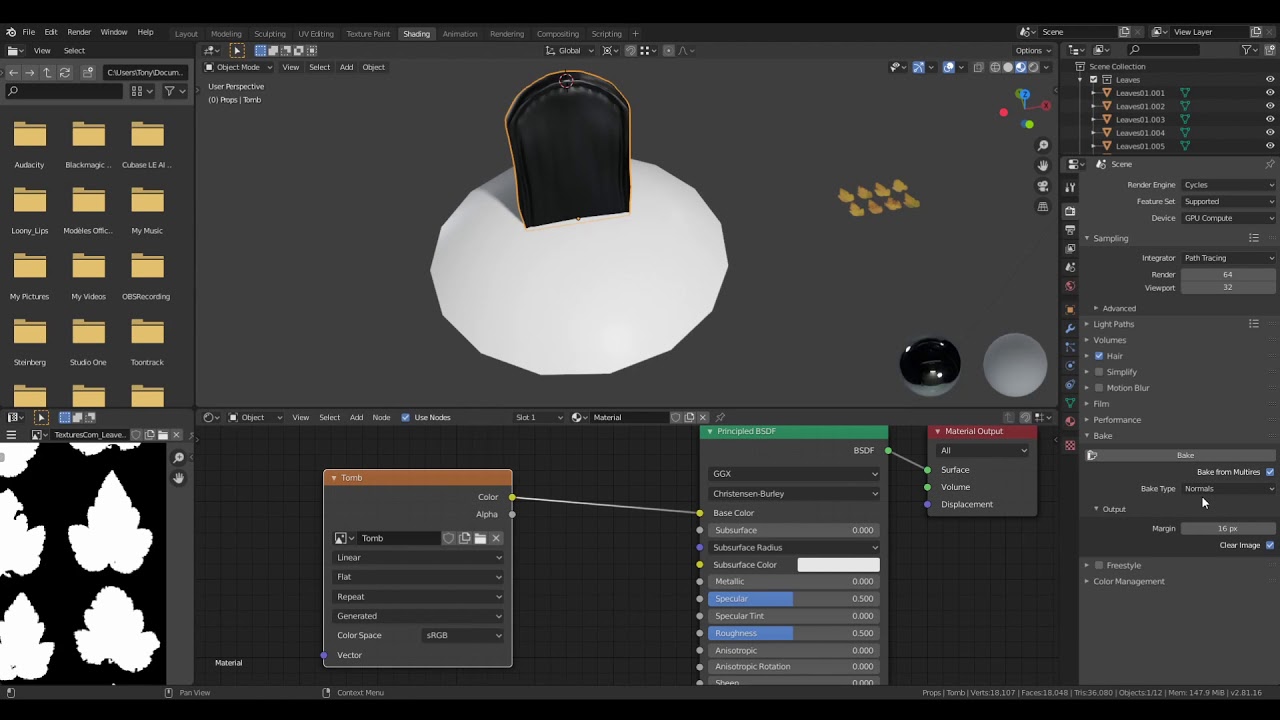Open the Output properties tab icon
This screenshot has height=720, width=1280.
(x=1070, y=230)
